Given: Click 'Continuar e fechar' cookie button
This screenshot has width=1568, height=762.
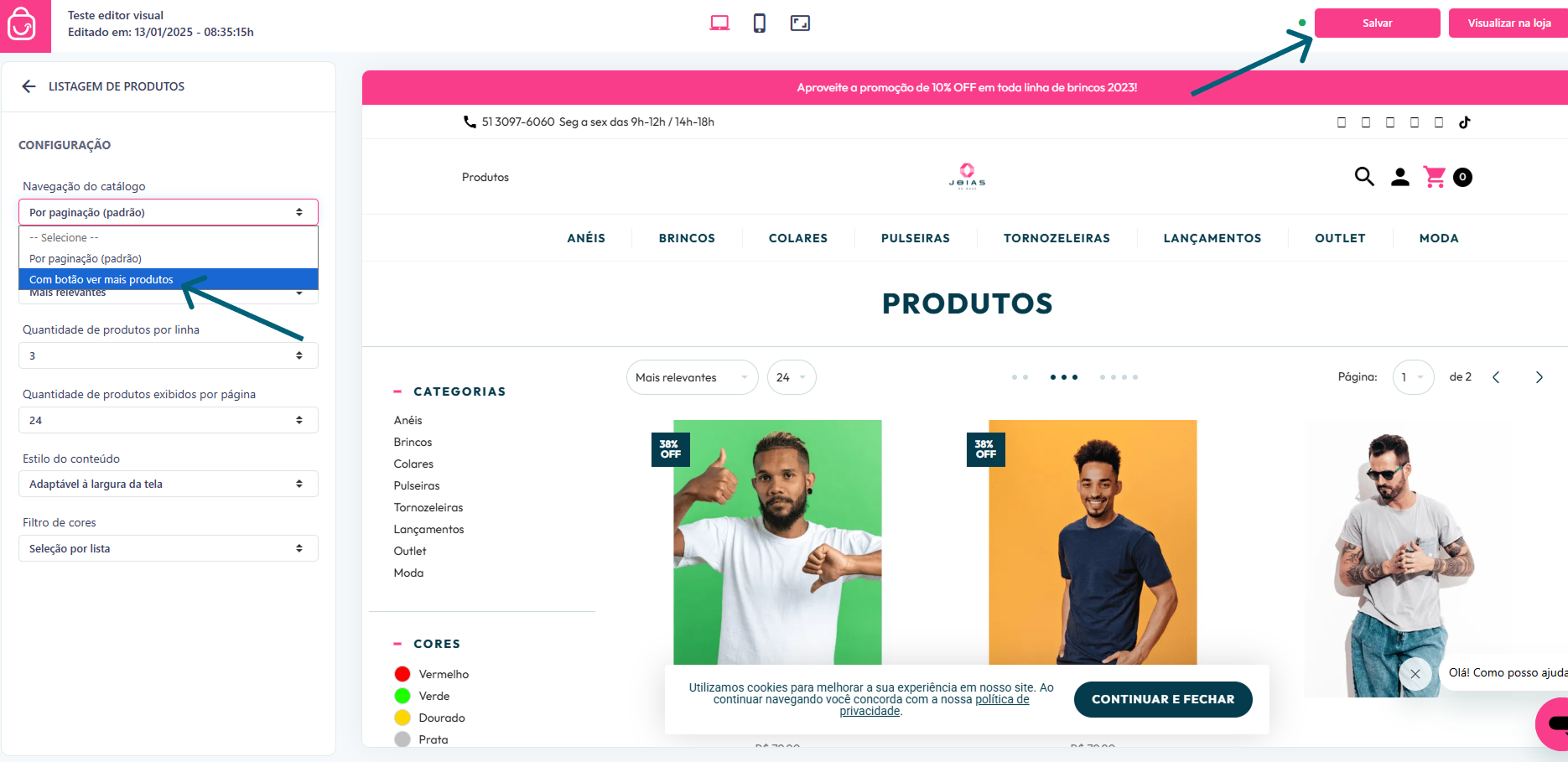Looking at the screenshot, I should (1163, 699).
